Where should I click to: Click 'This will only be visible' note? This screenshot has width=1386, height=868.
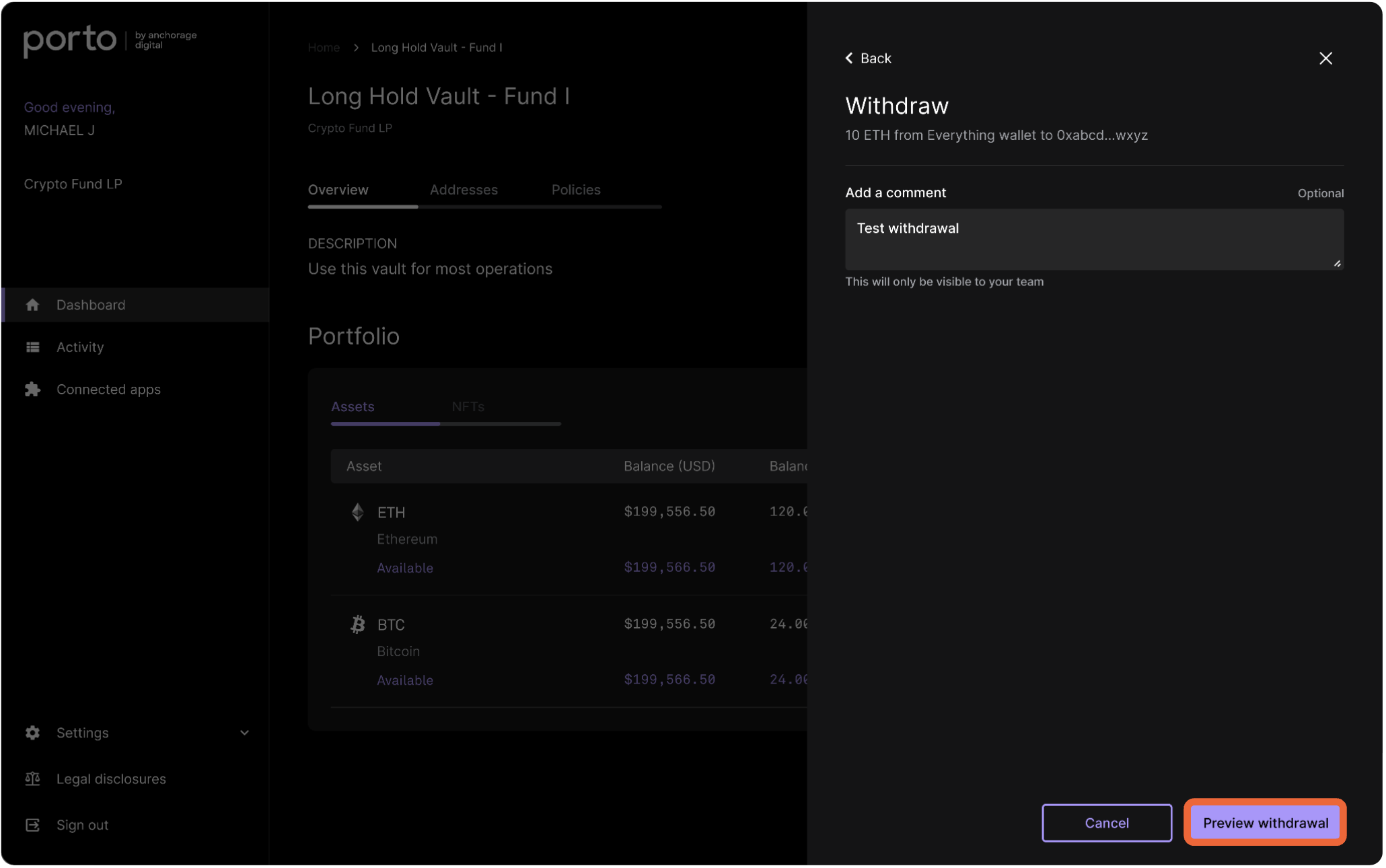coord(945,282)
